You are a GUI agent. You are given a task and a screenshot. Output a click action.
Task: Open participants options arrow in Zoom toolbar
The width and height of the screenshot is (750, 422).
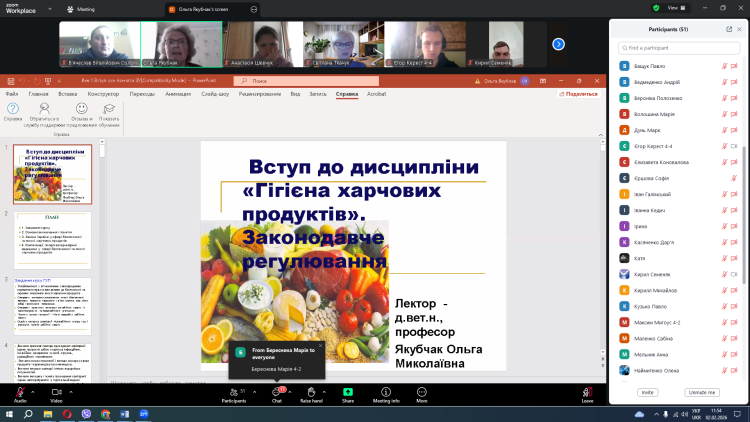click(254, 392)
